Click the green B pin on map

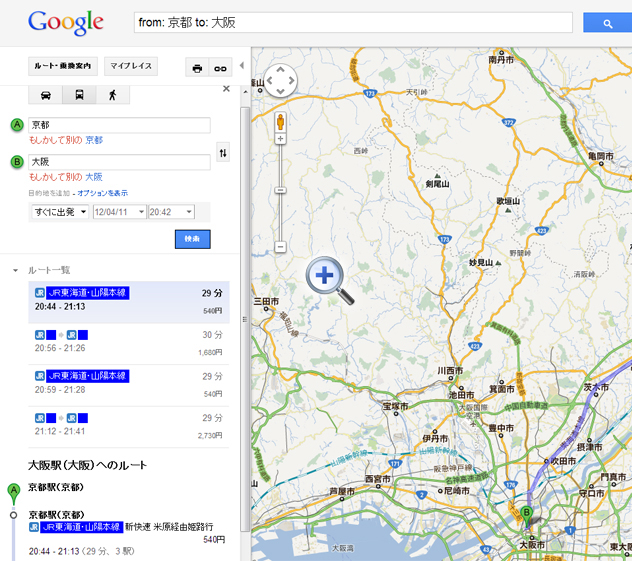526,517
